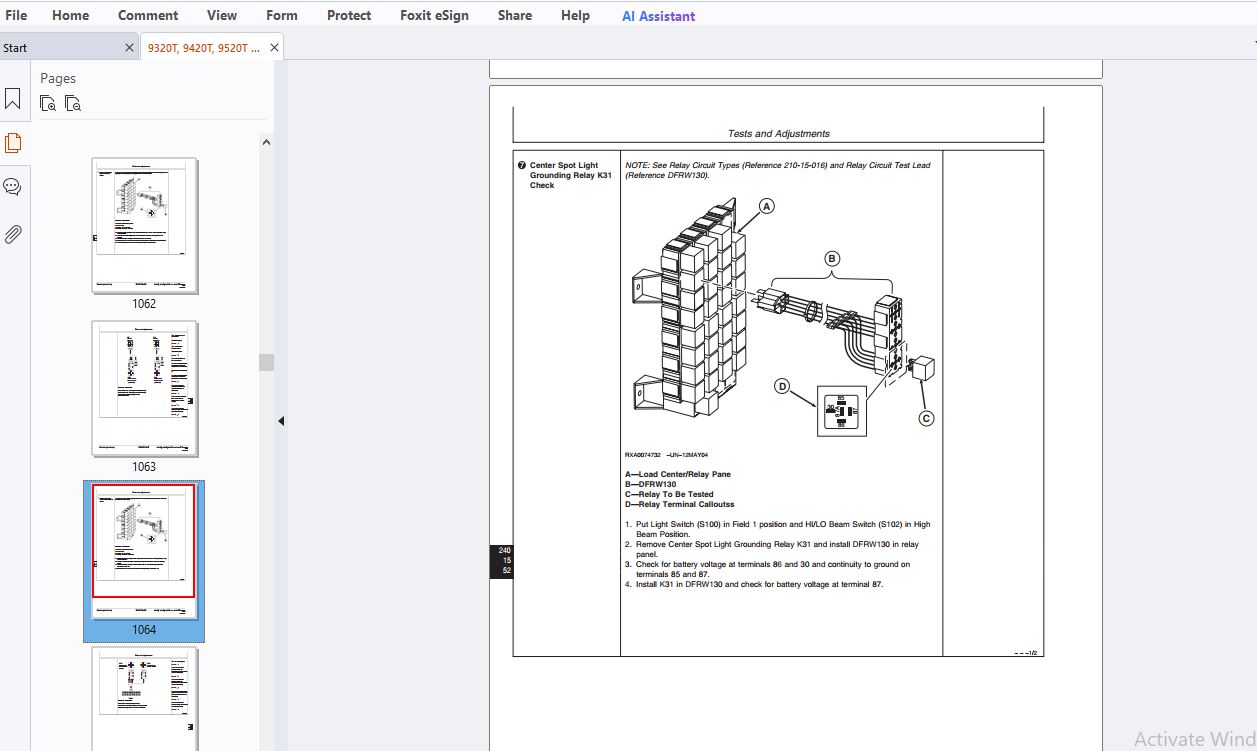1257x751 pixels.
Task: Select page 1064 thumbnail
Action: (144, 551)
